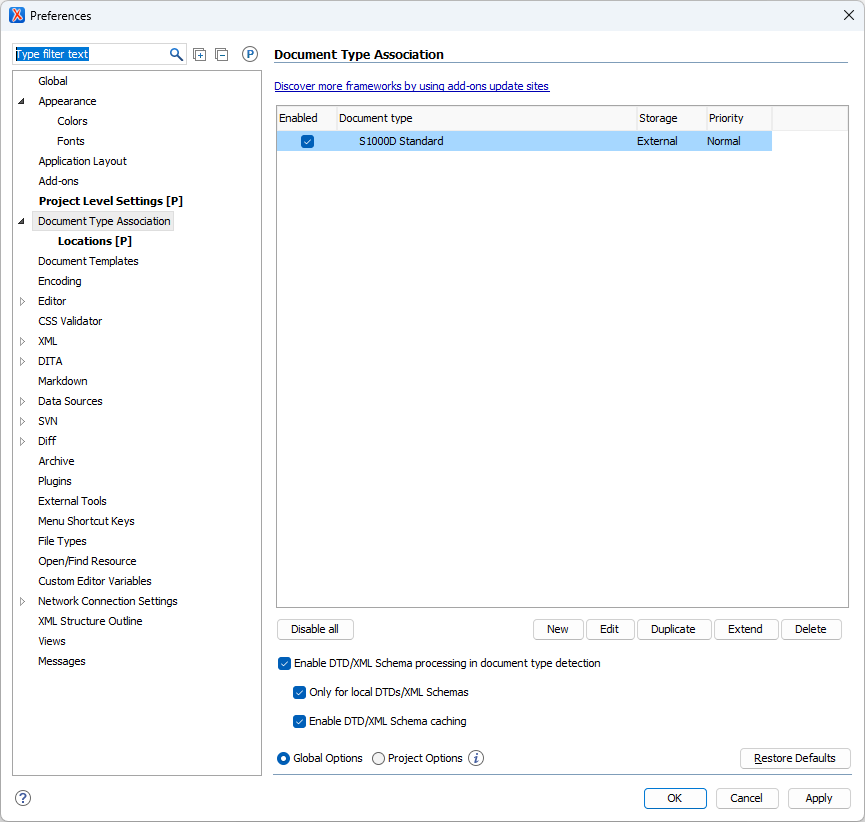Collapse the Appearance tree node
Image resolution: width=865 pixels, height=822 pixels.
tap(22, 101)
